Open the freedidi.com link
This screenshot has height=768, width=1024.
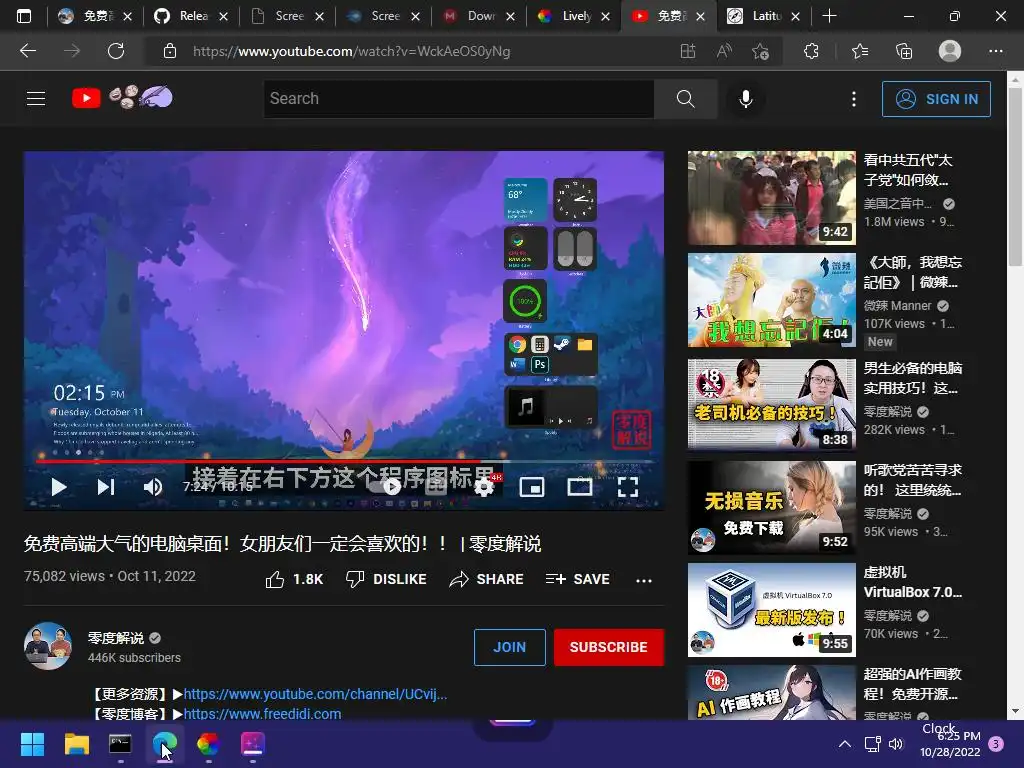tap(262, 713)
